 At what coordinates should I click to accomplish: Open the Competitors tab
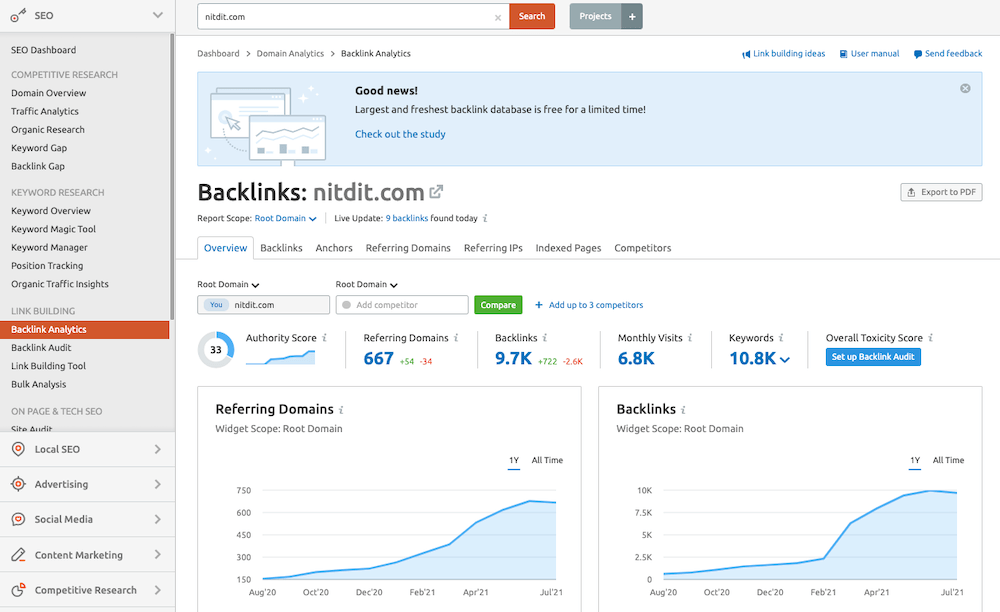pos(643,248)
